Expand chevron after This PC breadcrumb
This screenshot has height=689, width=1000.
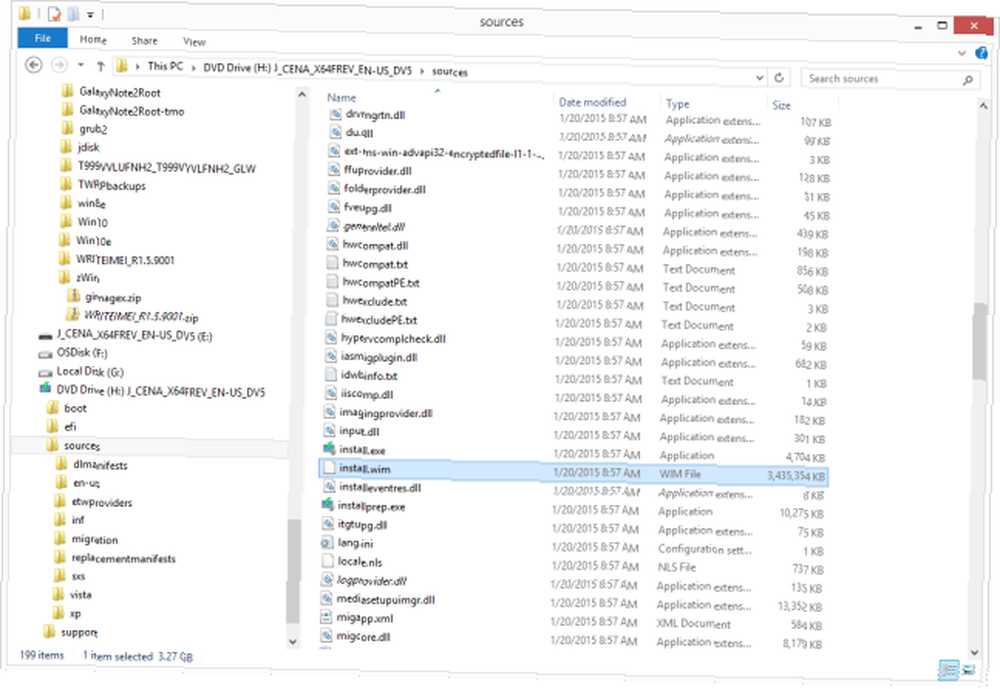193,68
